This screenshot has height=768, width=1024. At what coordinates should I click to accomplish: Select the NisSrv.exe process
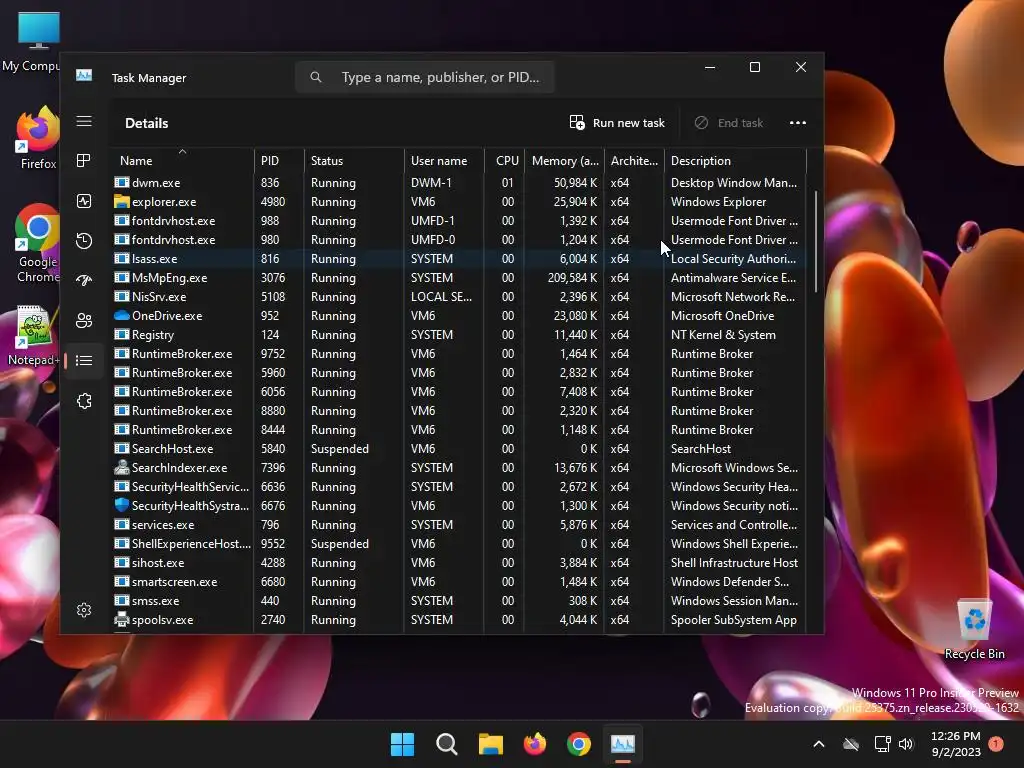(x=460, y=296)
